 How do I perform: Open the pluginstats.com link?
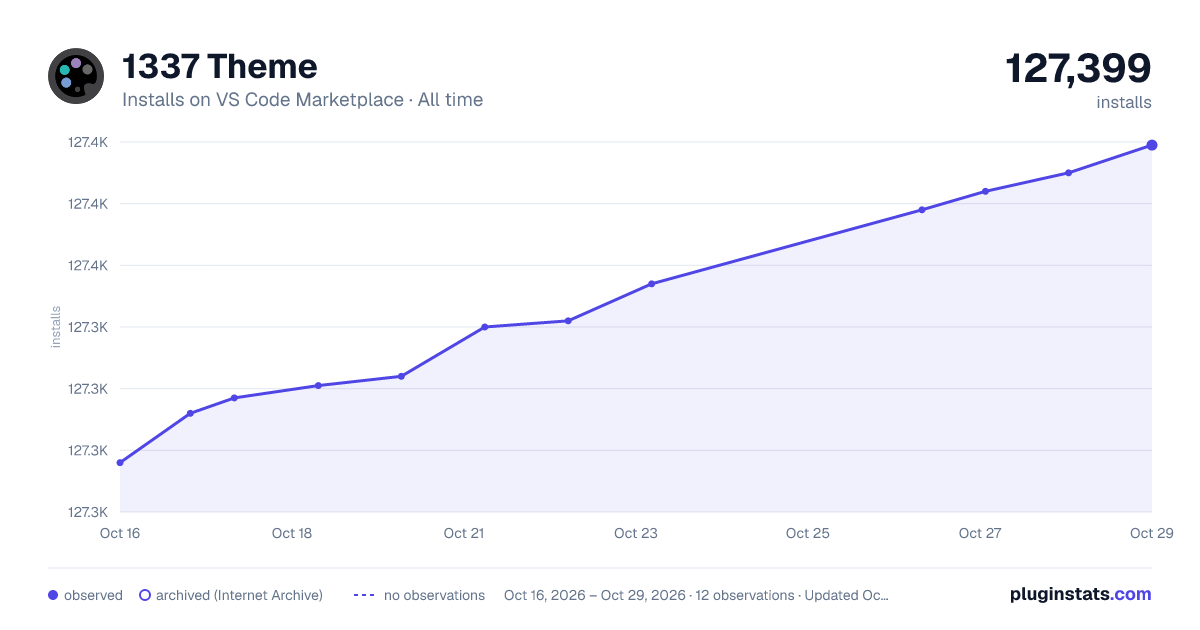pos(1081,594)
